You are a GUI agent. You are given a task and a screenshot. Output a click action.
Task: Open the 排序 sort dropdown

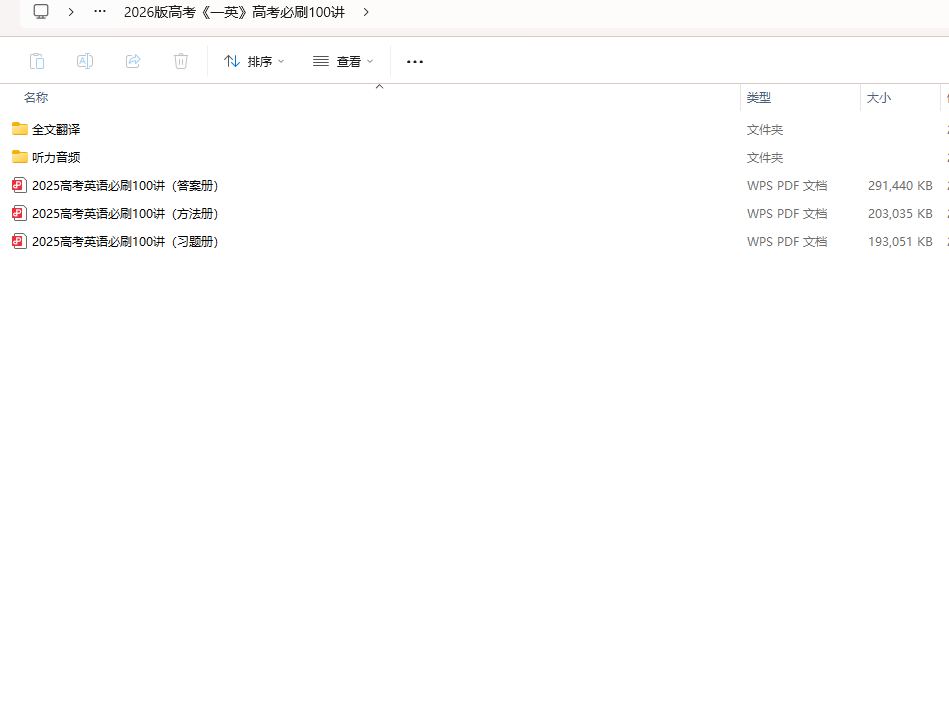tap(254, 61)
